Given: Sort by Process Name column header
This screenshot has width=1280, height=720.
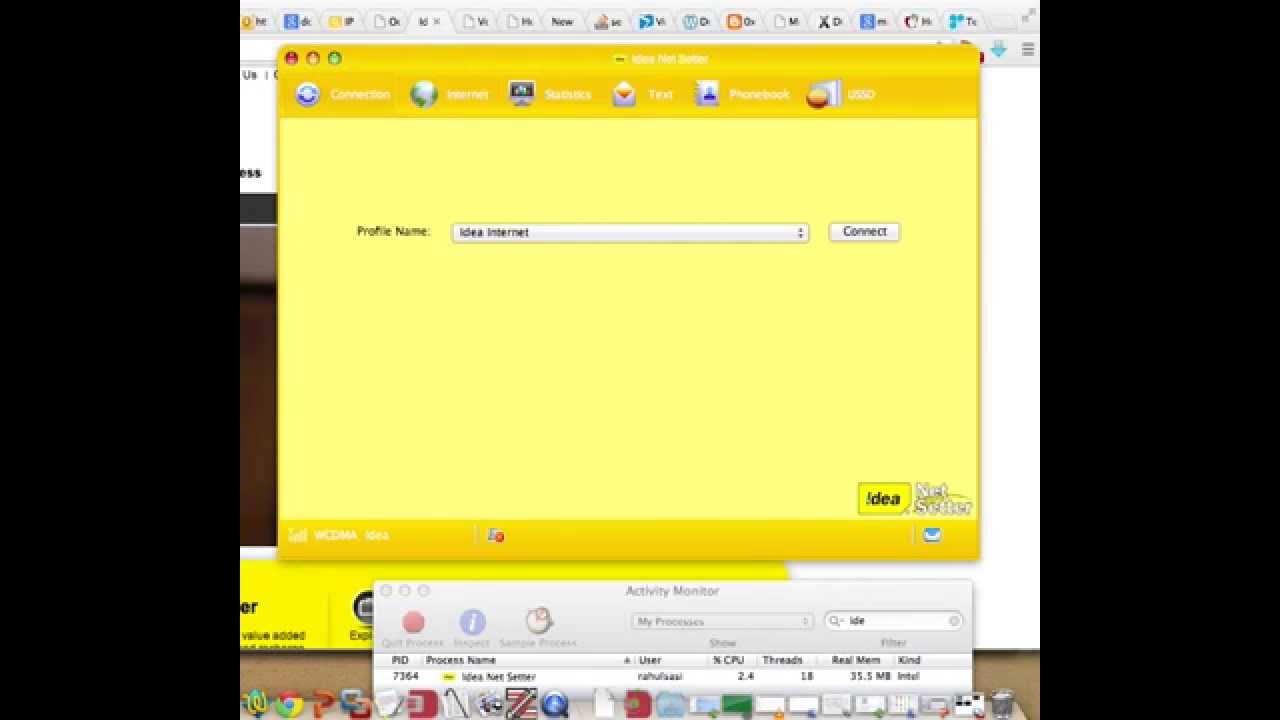Looking at the screenshot, I should point(529,660).
